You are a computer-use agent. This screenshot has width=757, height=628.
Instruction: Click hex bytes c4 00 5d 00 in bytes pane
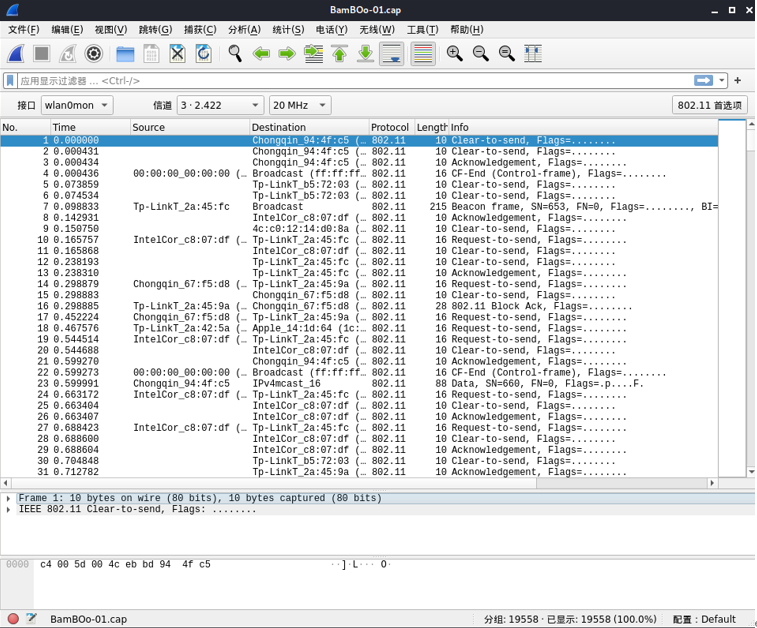click(x=71, y=564)
